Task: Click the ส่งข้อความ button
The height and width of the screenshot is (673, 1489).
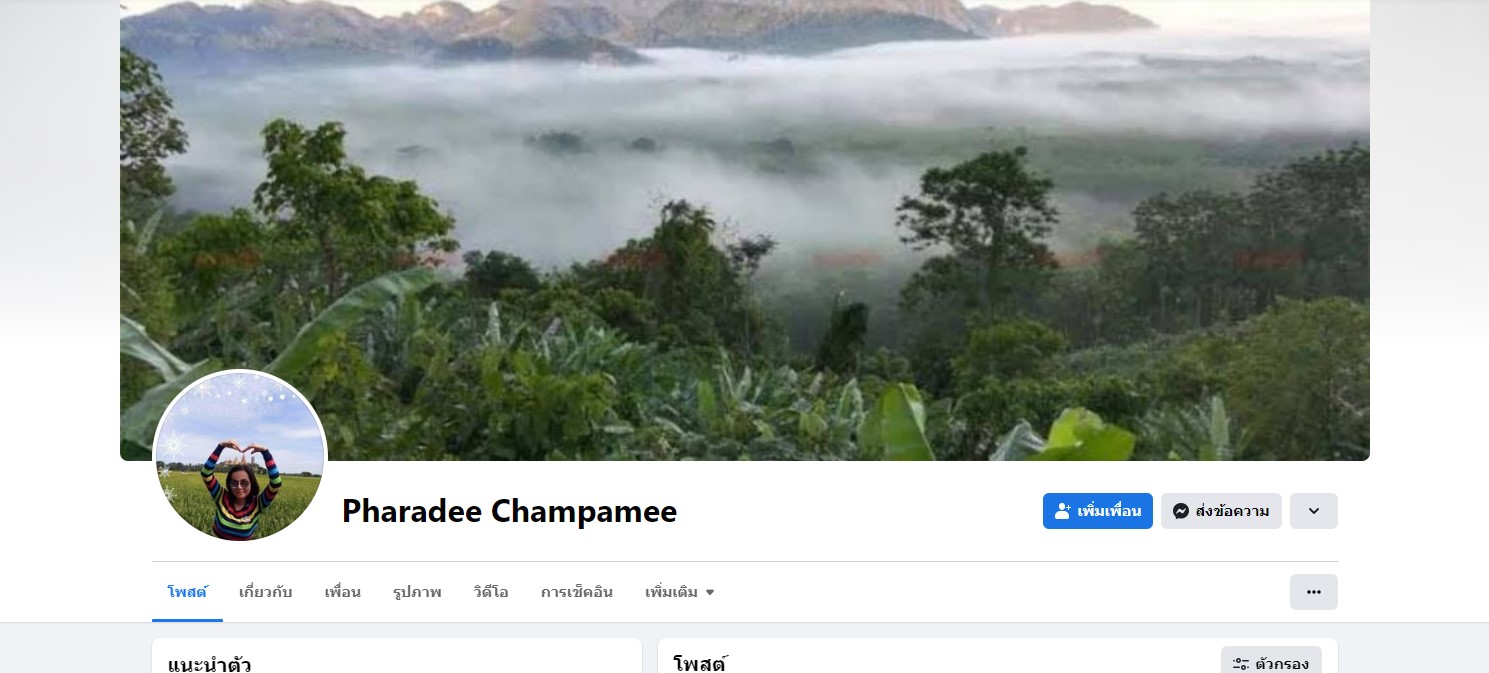Action: coord(1221,511)
